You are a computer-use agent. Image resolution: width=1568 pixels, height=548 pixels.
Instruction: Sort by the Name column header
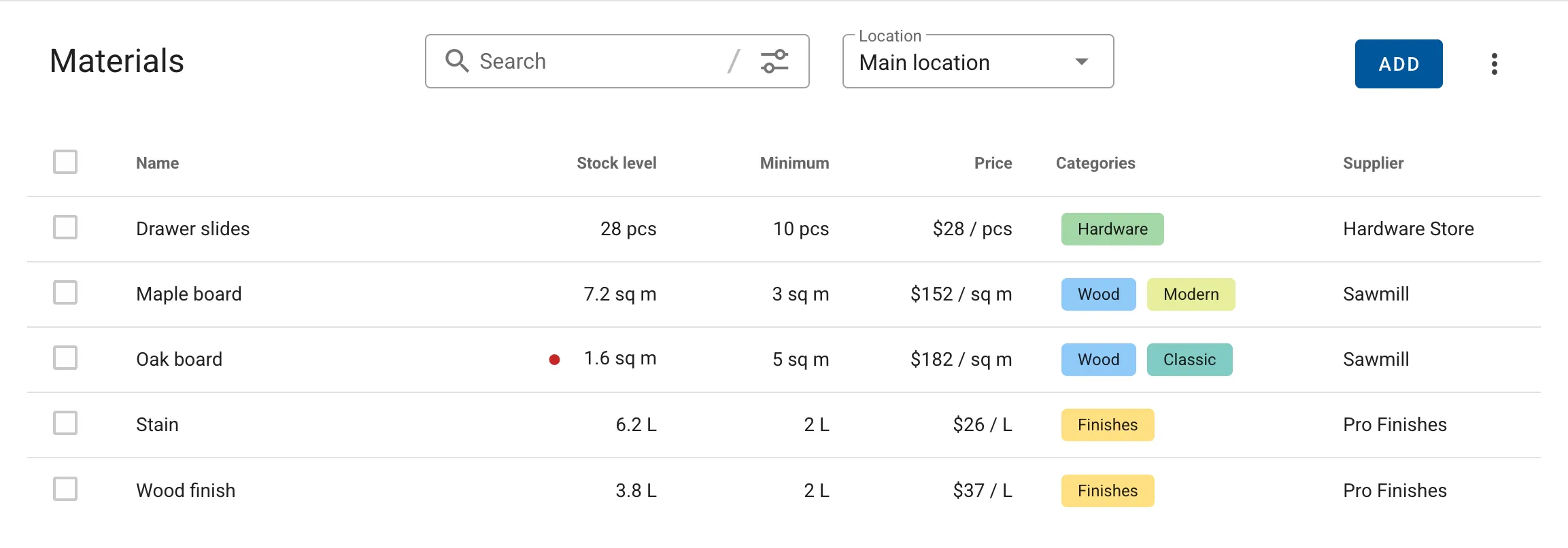157,163
